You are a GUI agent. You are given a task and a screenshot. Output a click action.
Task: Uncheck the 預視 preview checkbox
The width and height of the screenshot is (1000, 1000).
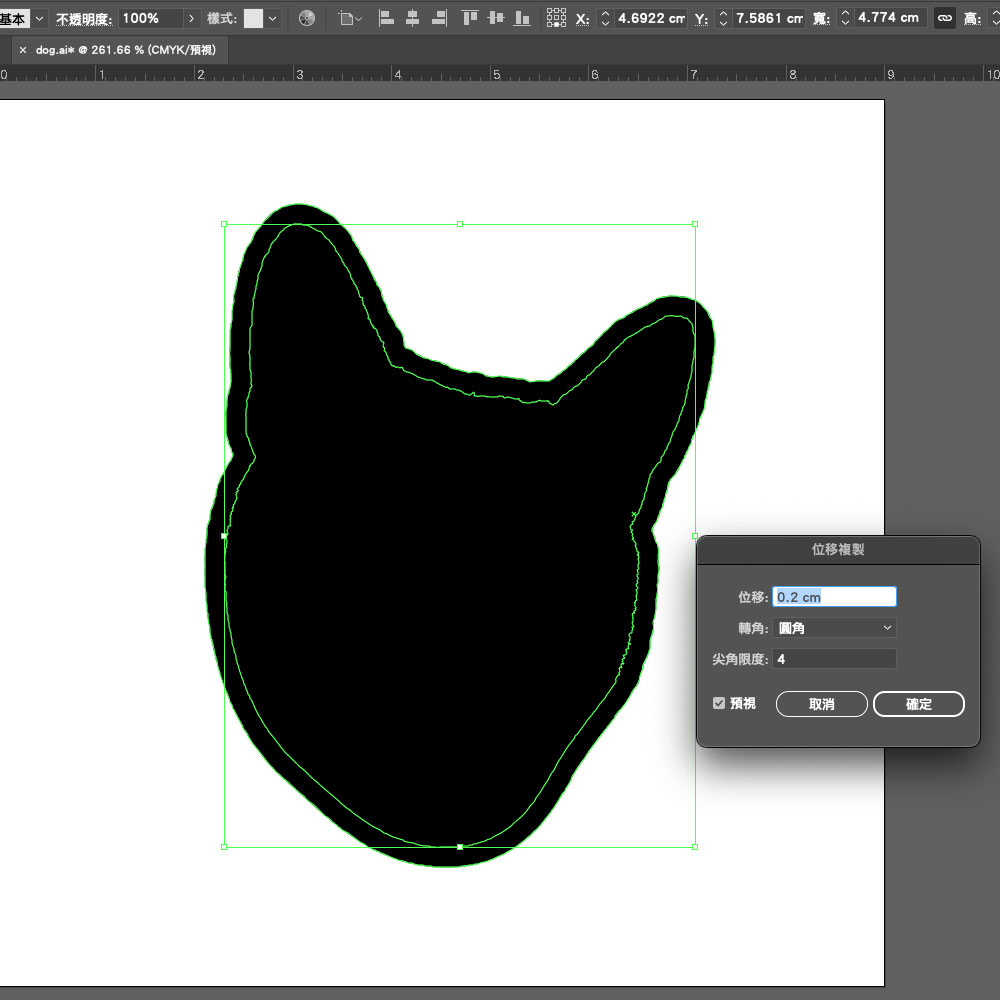(x=718, y=704)
